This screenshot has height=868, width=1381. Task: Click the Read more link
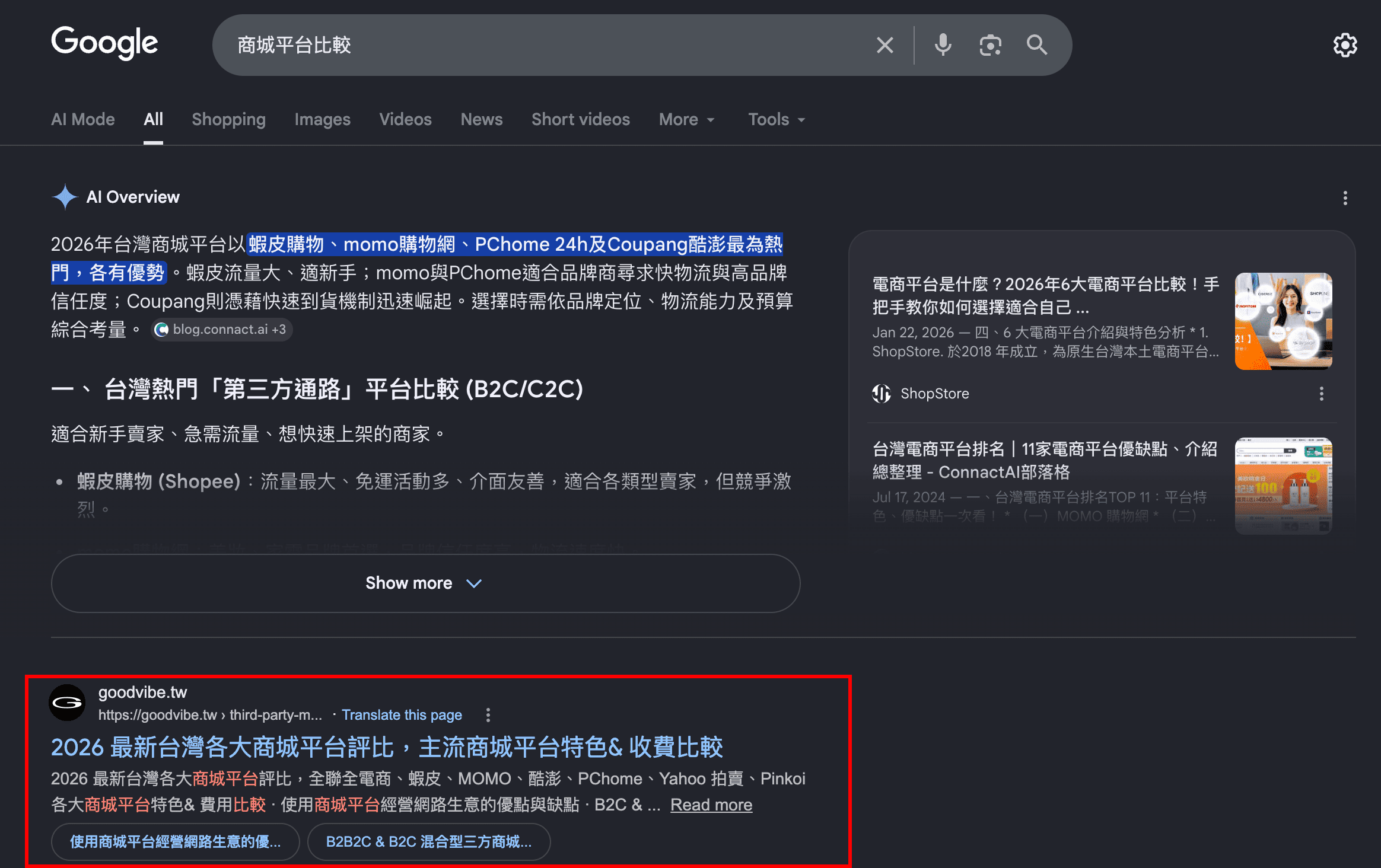pos(711,805)
